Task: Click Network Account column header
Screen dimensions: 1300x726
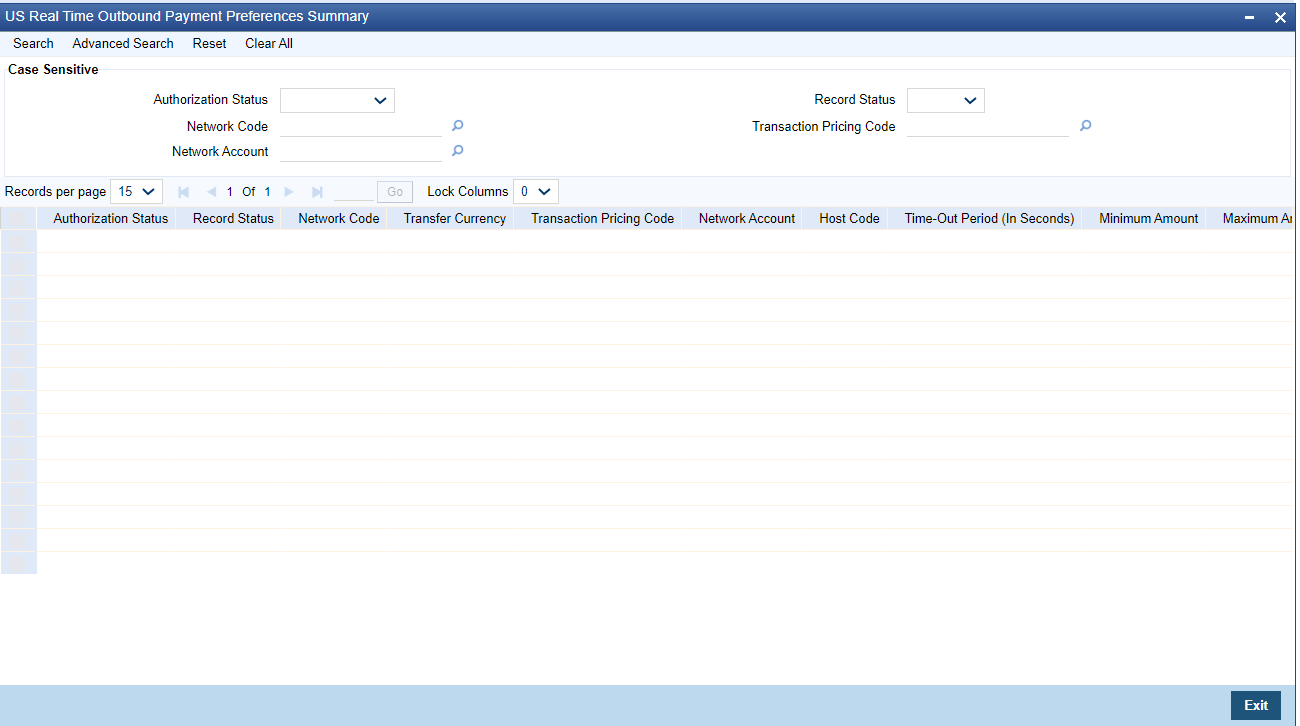Action: click(747, 218)
